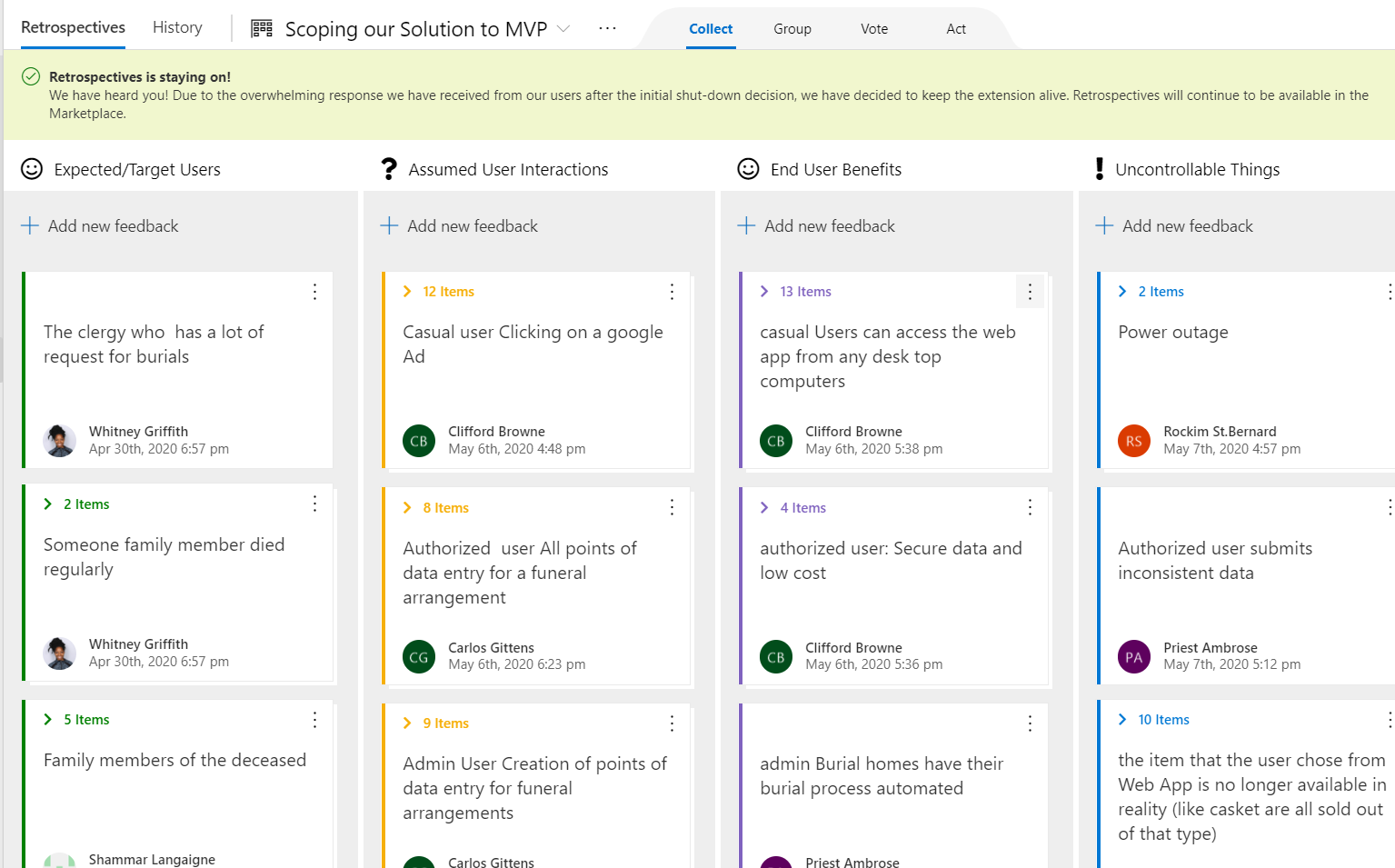The image size is (1395, 868).
Task: Open options menu on '8 Items' card
Action: [672, 507]
